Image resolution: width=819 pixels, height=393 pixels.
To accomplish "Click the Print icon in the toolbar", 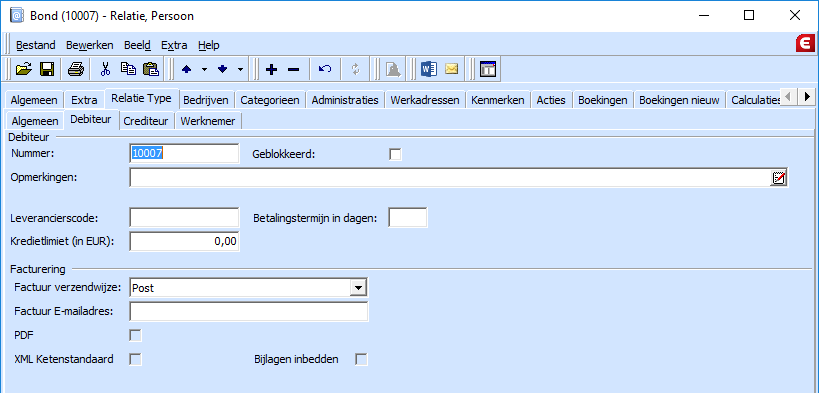I will pos(76,69).
